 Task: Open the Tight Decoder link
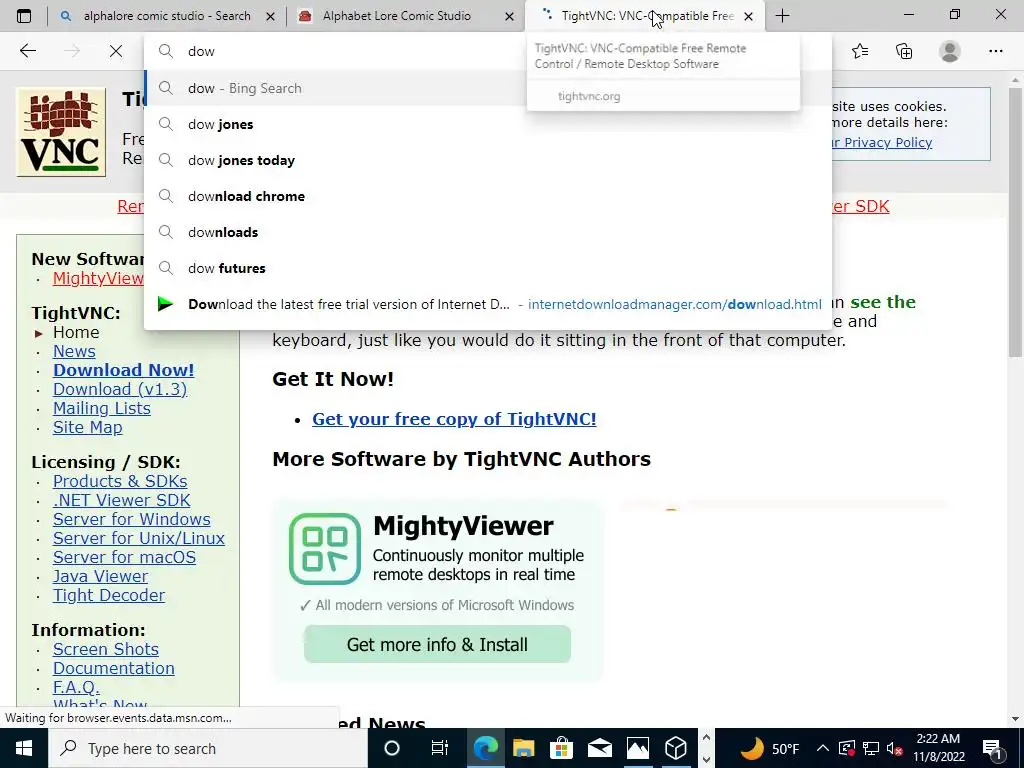[109, 595]
